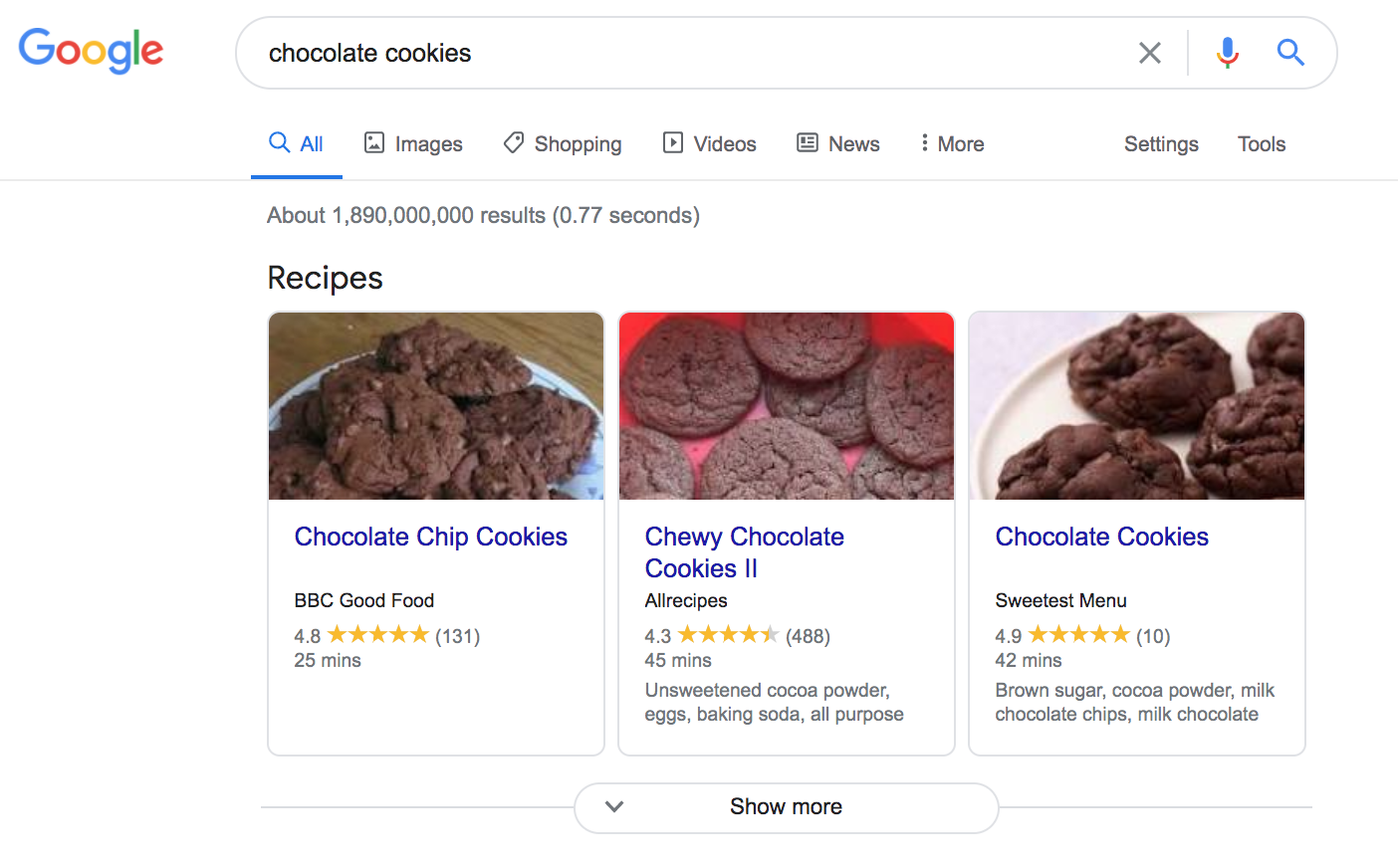Expand the Show more chevron arrow
Screen dimensions: 1398x868
(x=615, y=807)
